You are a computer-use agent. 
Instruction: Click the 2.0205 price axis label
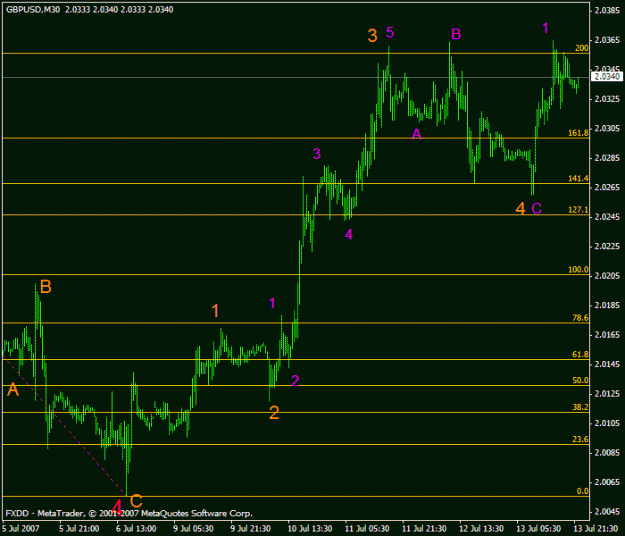point(607,276)
